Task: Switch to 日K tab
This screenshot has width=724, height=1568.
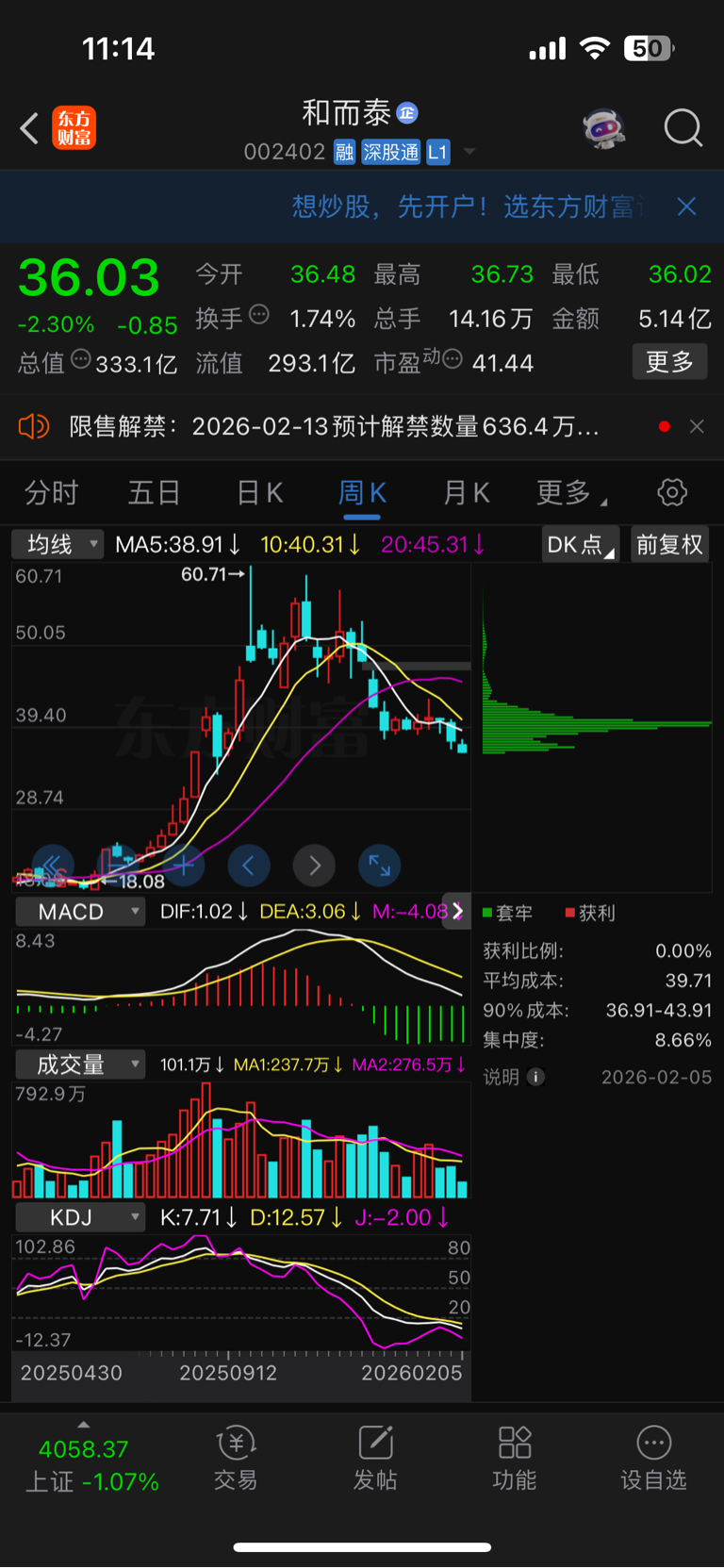Action: (x=259, y=492)
